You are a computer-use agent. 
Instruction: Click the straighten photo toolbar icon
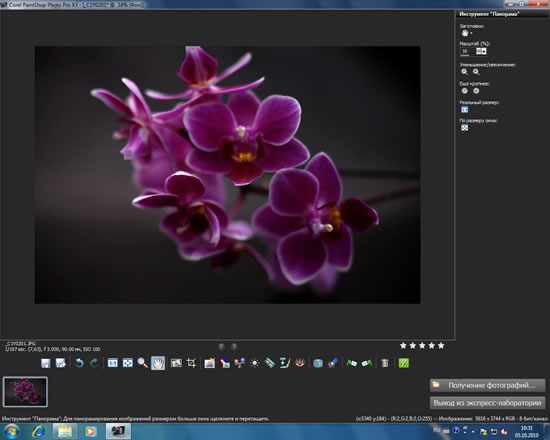click(176, 363)
